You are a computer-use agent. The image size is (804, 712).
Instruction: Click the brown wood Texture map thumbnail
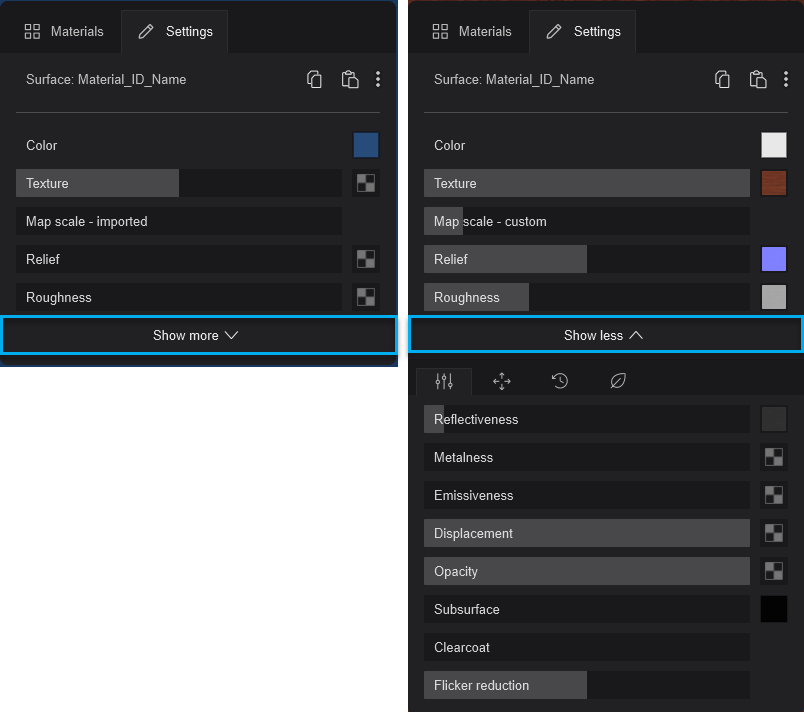click(774, 183)
